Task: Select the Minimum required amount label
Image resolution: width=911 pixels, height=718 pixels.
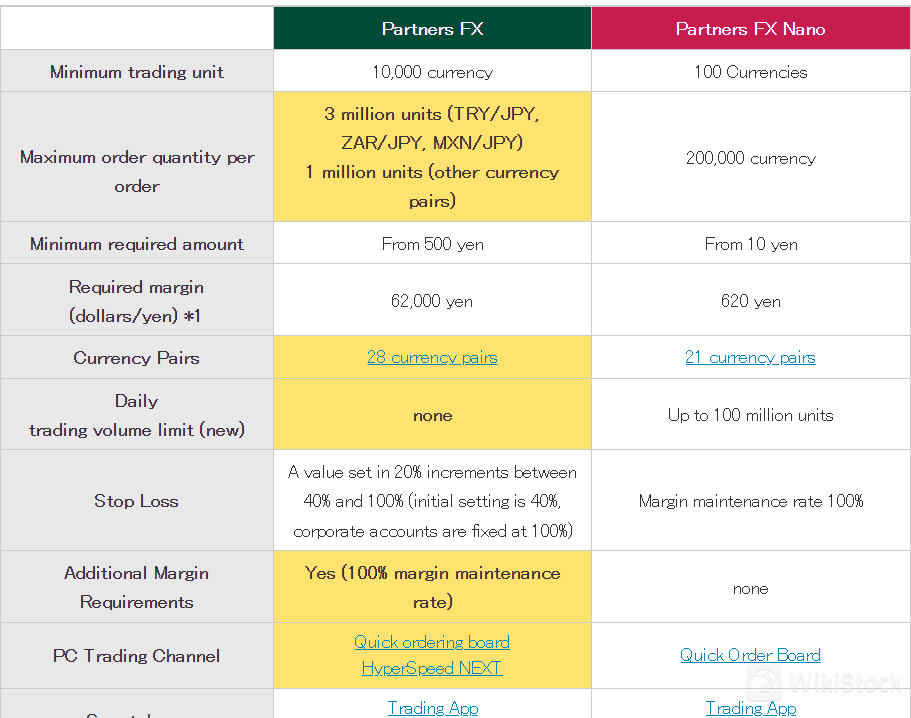Action: pyautogui.click(x=137, y=243)
